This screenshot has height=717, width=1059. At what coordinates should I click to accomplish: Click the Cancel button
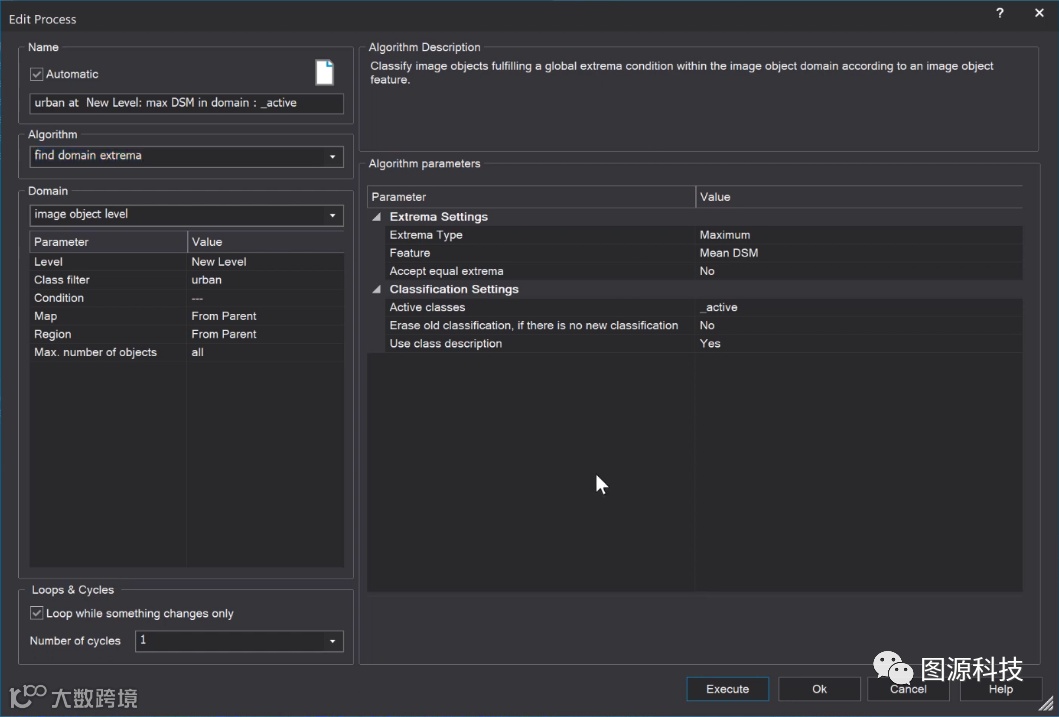coord(908,689)
